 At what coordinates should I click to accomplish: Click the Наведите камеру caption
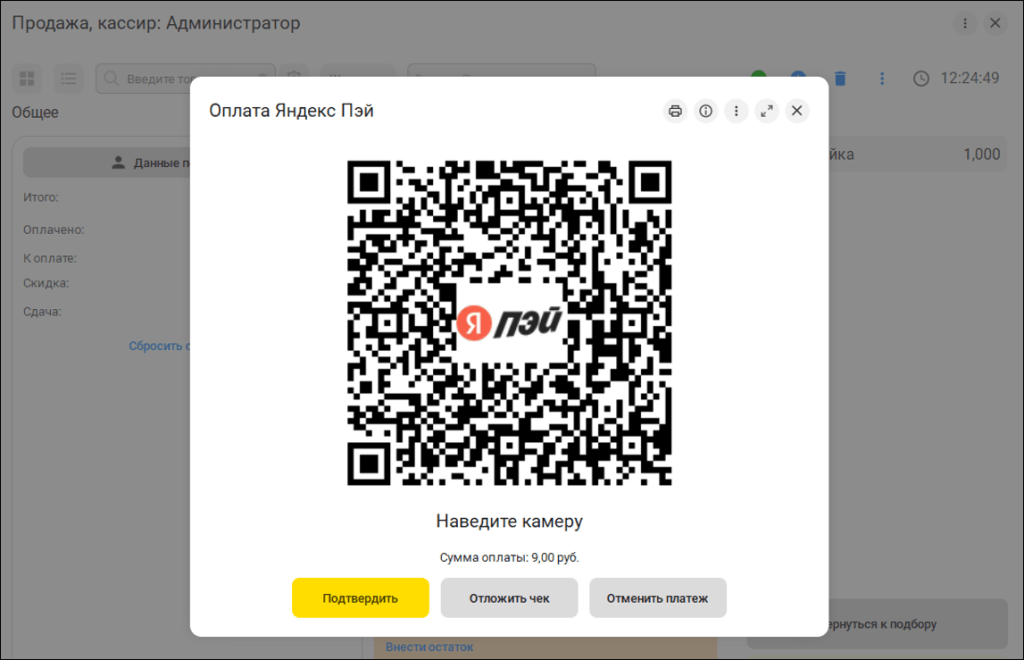[509, 522]
